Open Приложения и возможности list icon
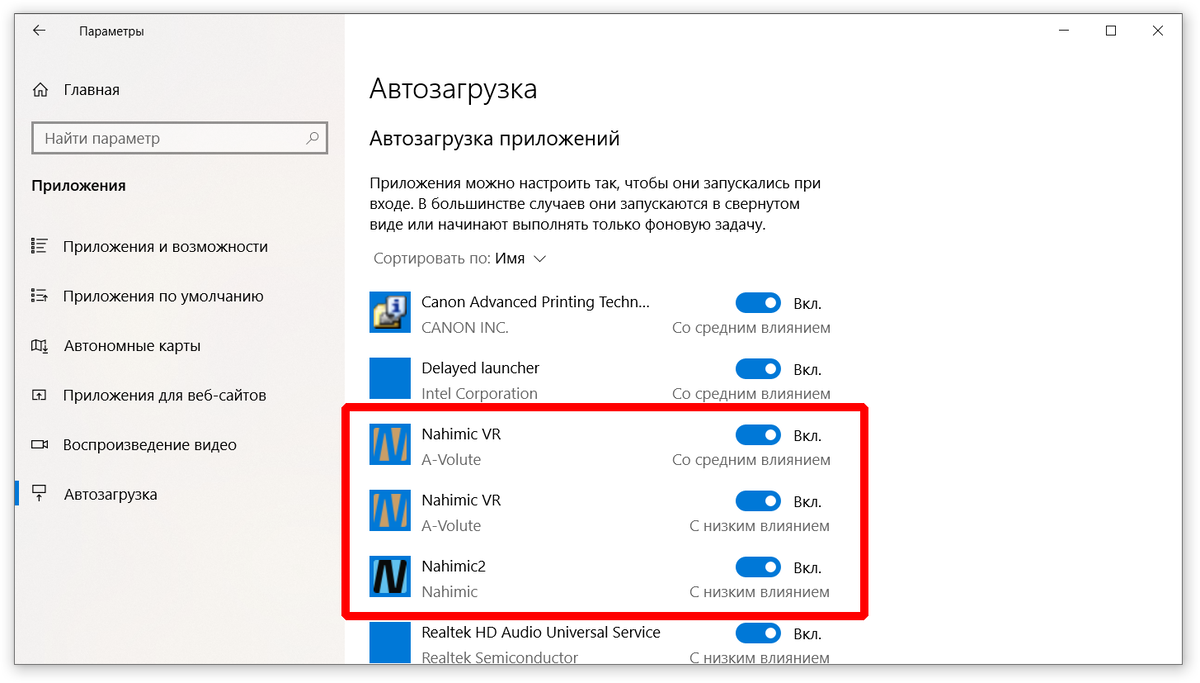Viewport: 1200px width, 683px height. coord(40,246)
